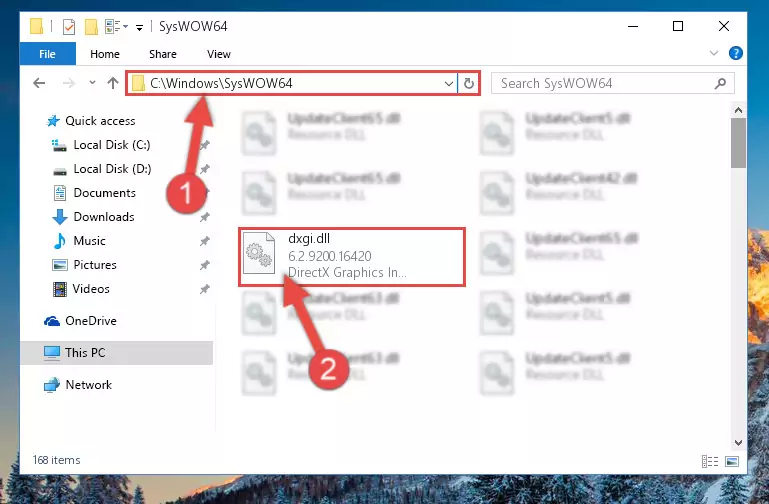Click the Quick access star icon
769x504 pixels.
[53, 121]
